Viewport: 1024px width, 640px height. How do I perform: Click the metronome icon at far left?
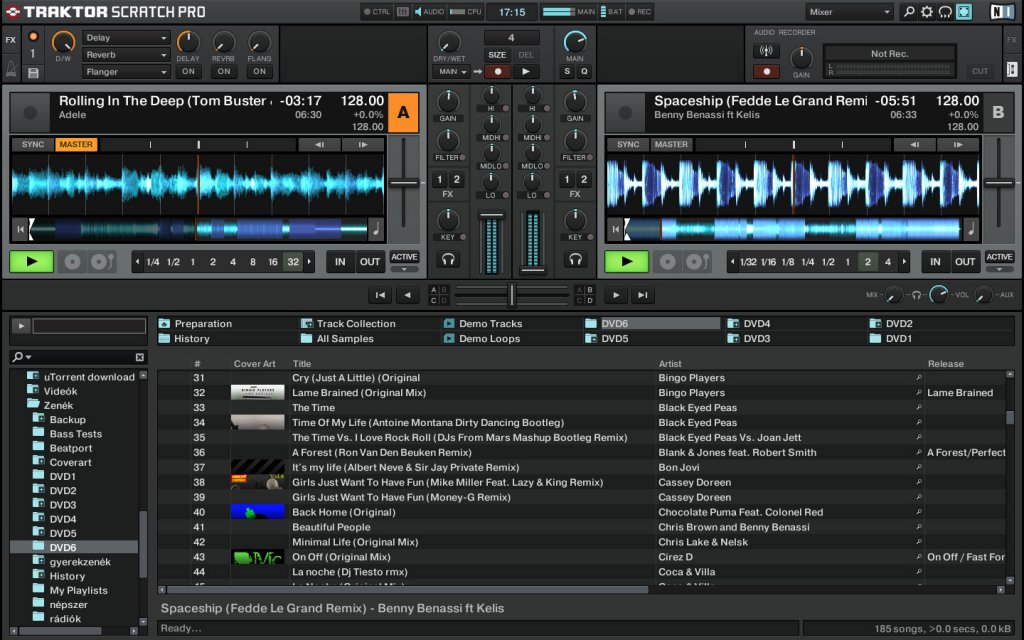[x=11, y=68]
